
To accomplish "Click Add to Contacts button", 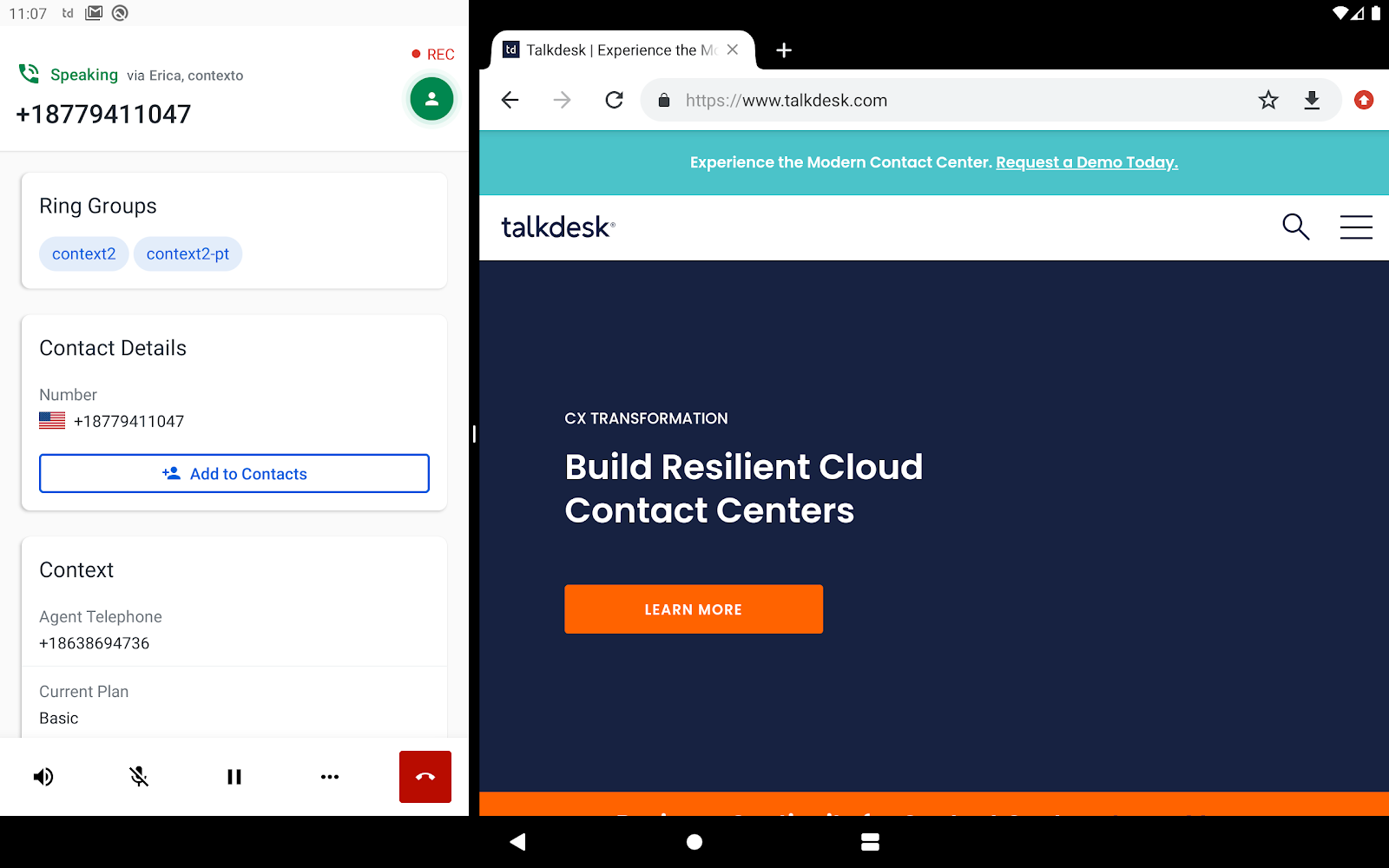I will pyautogui.click(x=234, y=473).
